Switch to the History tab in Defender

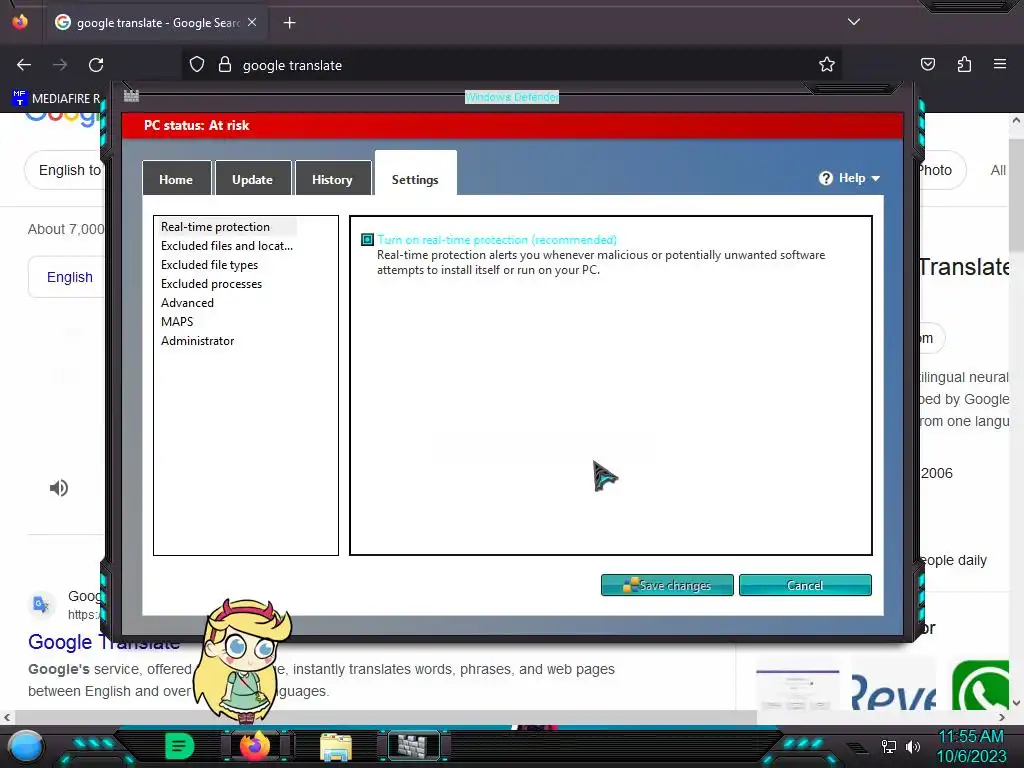(332, 179)
